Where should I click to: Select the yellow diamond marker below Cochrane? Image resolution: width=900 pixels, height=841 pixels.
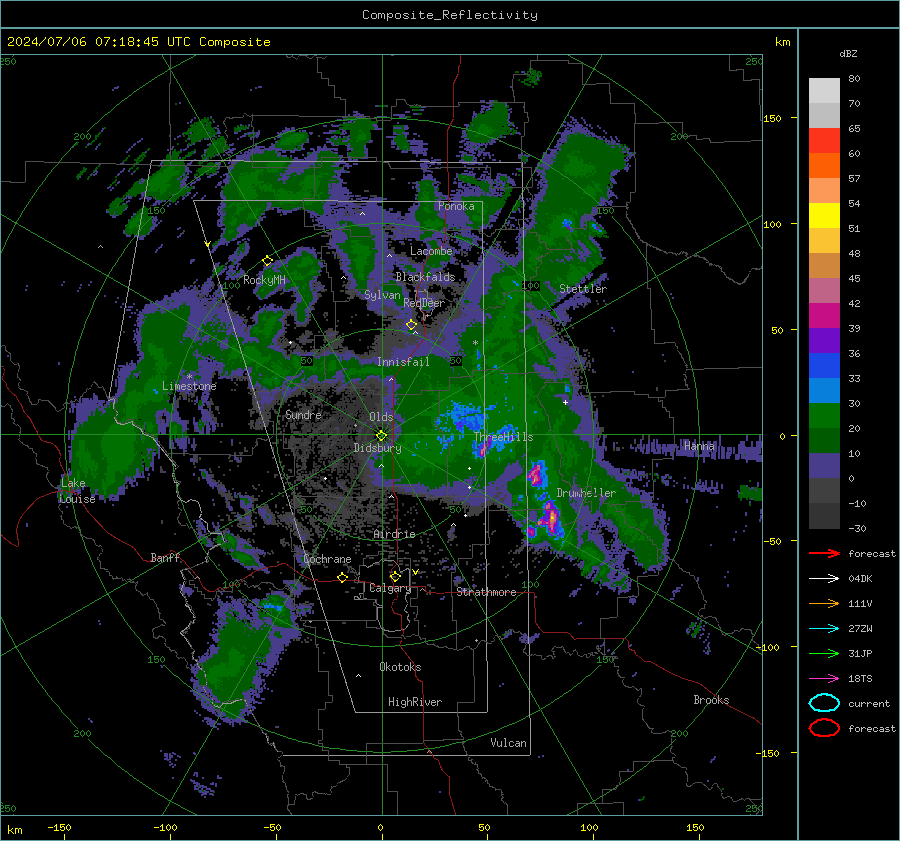[x=343, y=577]
